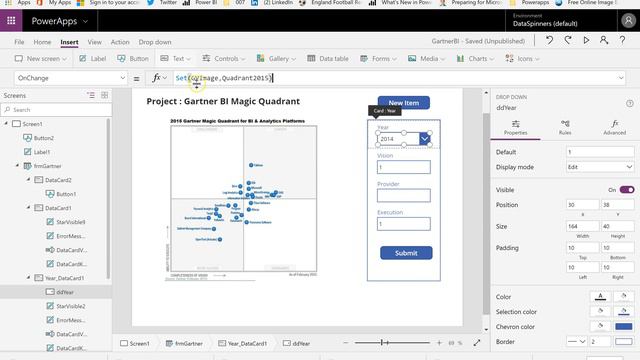This screenshot has height=360, width=640.
Task: Collapse the DataCard2 tree node
Action: [x=29, y=180]
